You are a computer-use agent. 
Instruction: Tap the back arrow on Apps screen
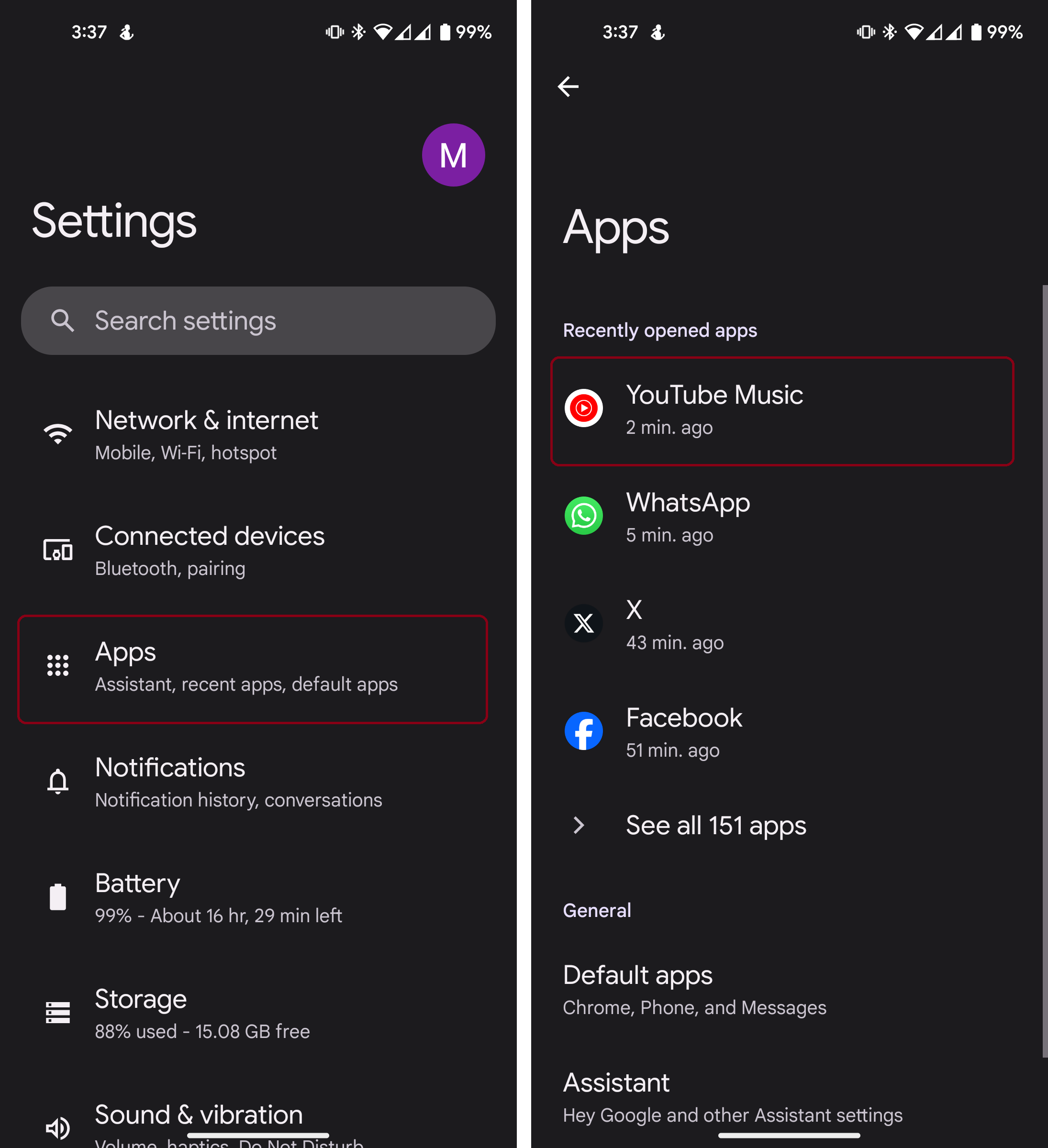(568, 87)
